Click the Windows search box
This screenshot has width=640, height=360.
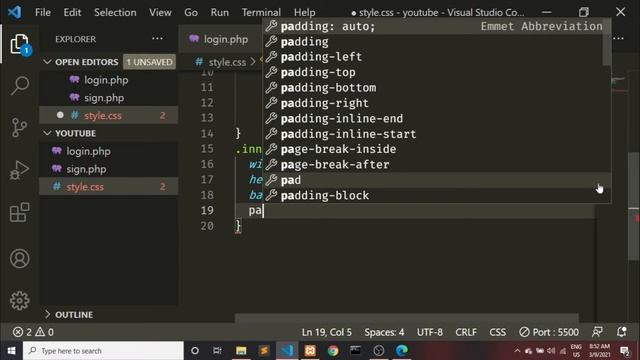point(103,351)
